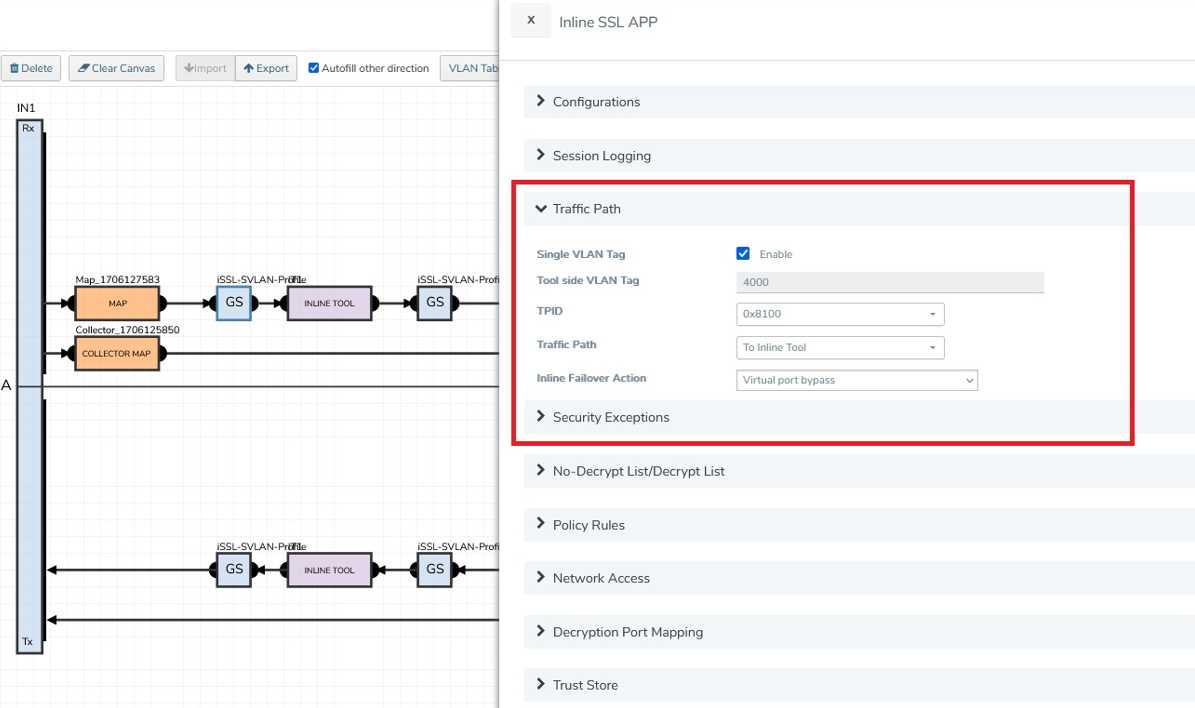Open the TPID dropdown

[x=840, y=314]
